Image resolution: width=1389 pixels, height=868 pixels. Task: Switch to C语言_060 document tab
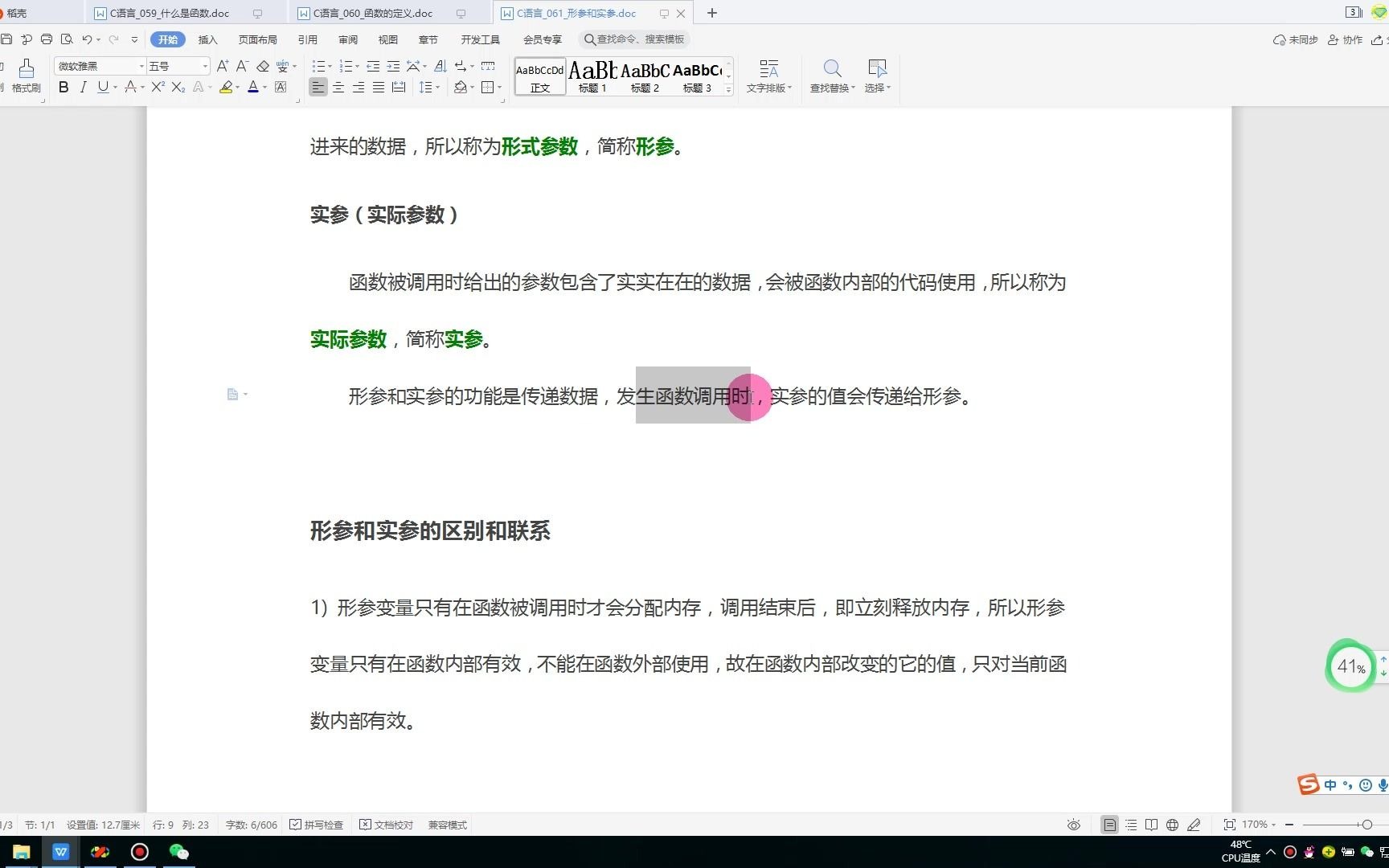373,13
